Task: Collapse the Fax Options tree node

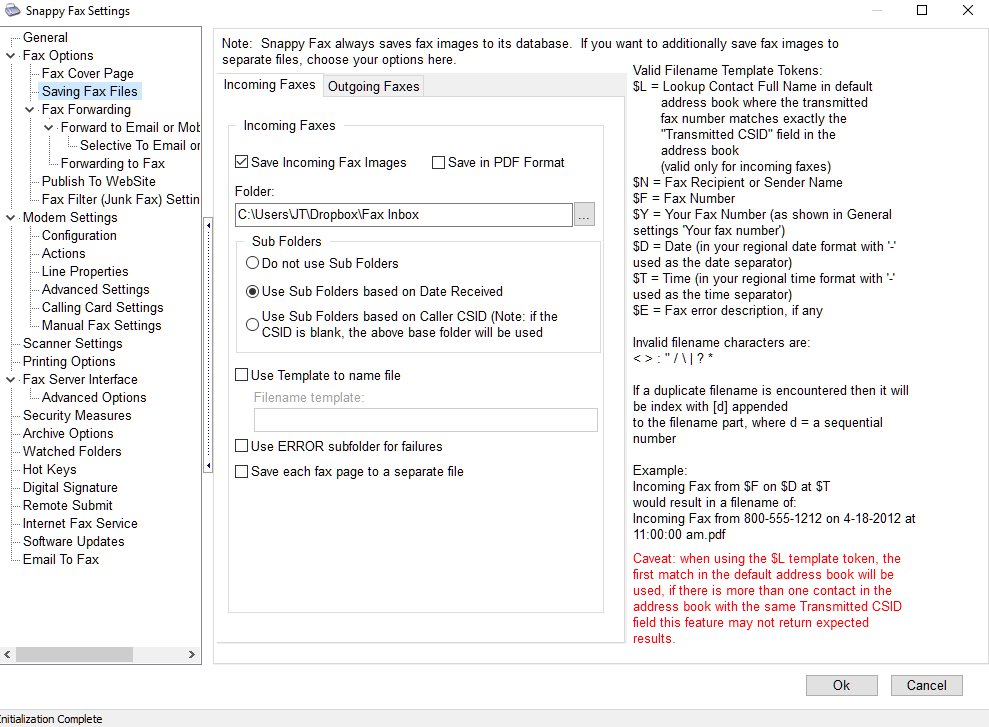Action: (x=12, y=56)
